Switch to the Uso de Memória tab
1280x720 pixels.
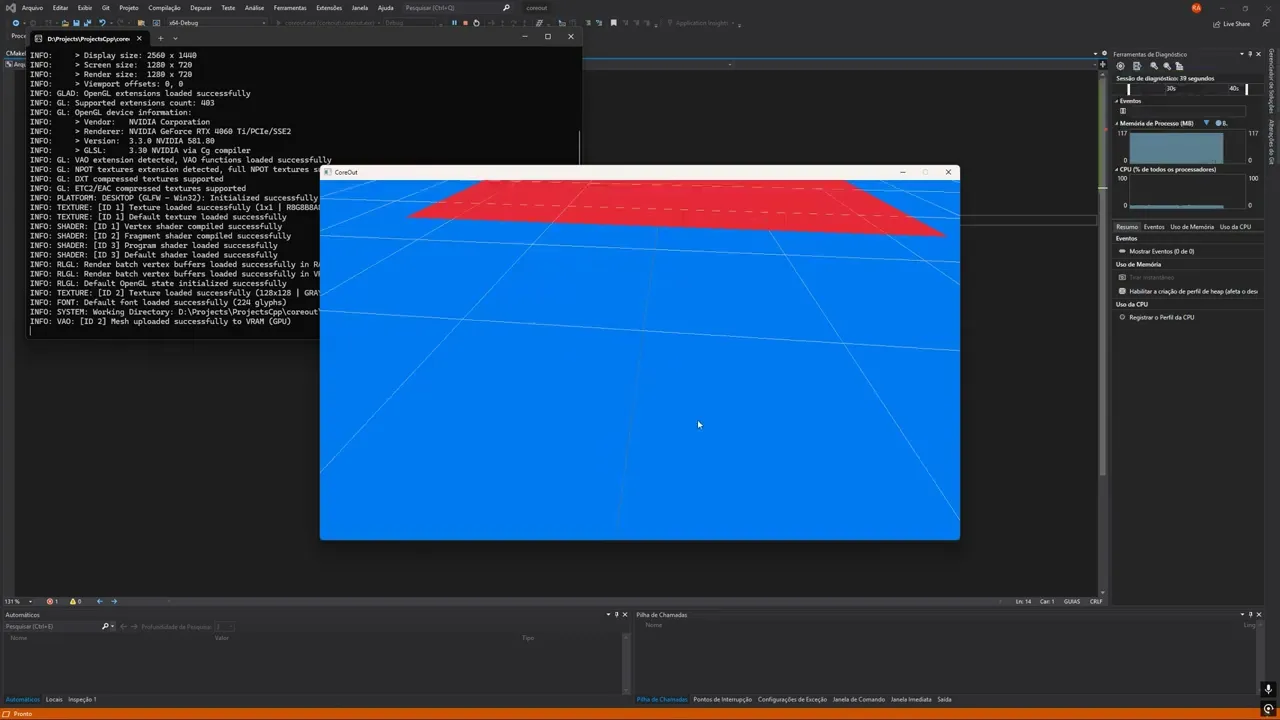tap(1192, 227)
